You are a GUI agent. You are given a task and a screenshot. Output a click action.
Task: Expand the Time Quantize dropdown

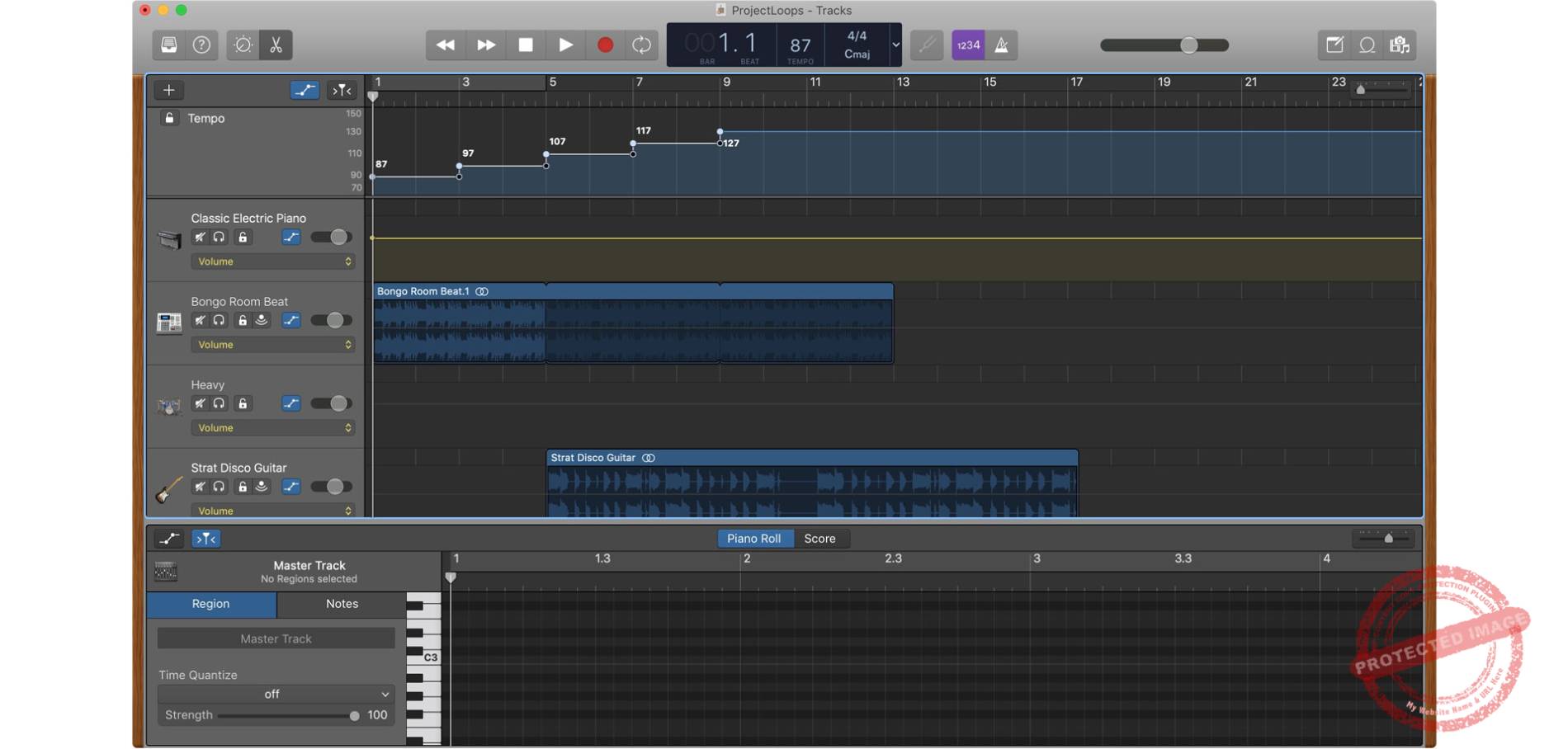(275, 695)
